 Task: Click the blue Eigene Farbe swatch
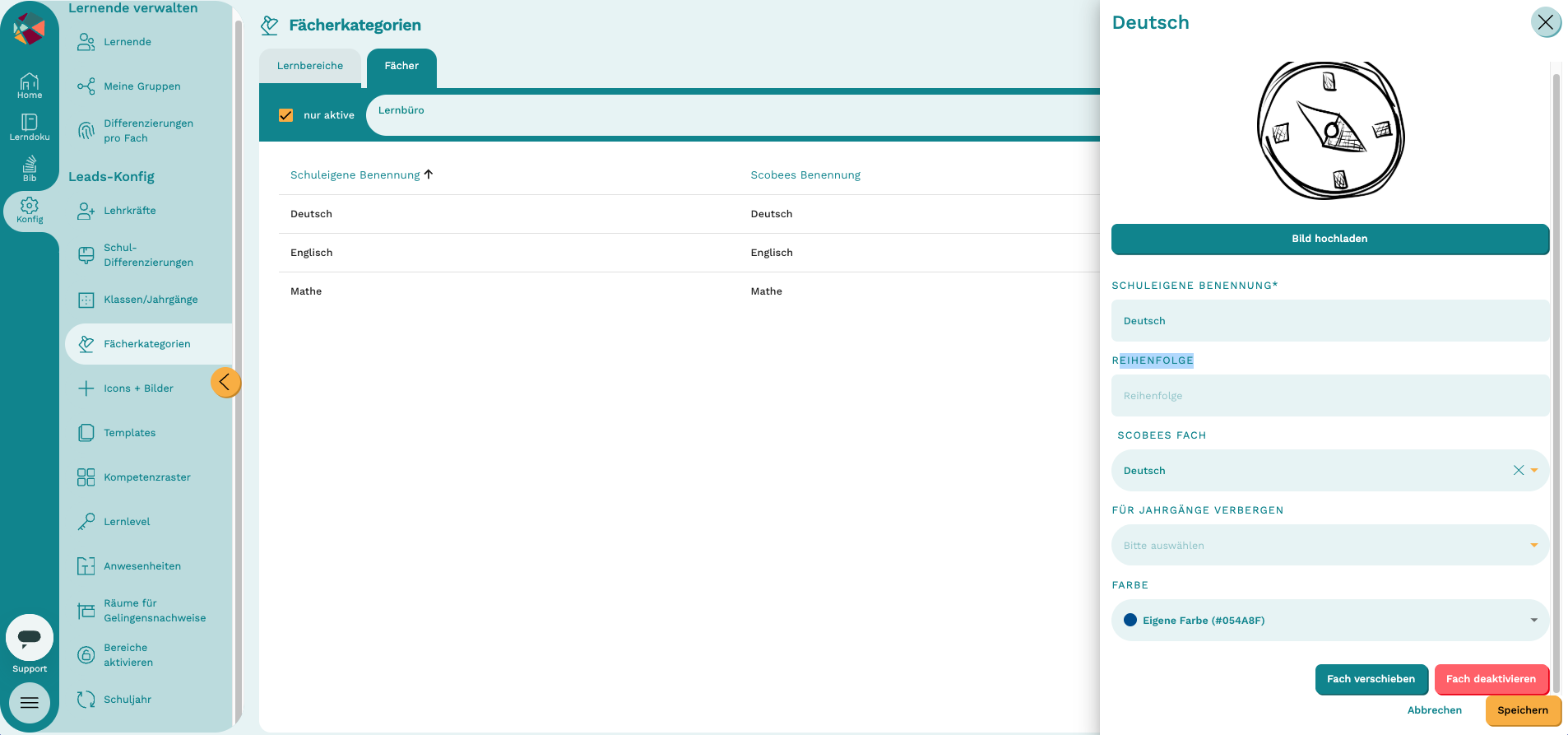[1130, 620]
